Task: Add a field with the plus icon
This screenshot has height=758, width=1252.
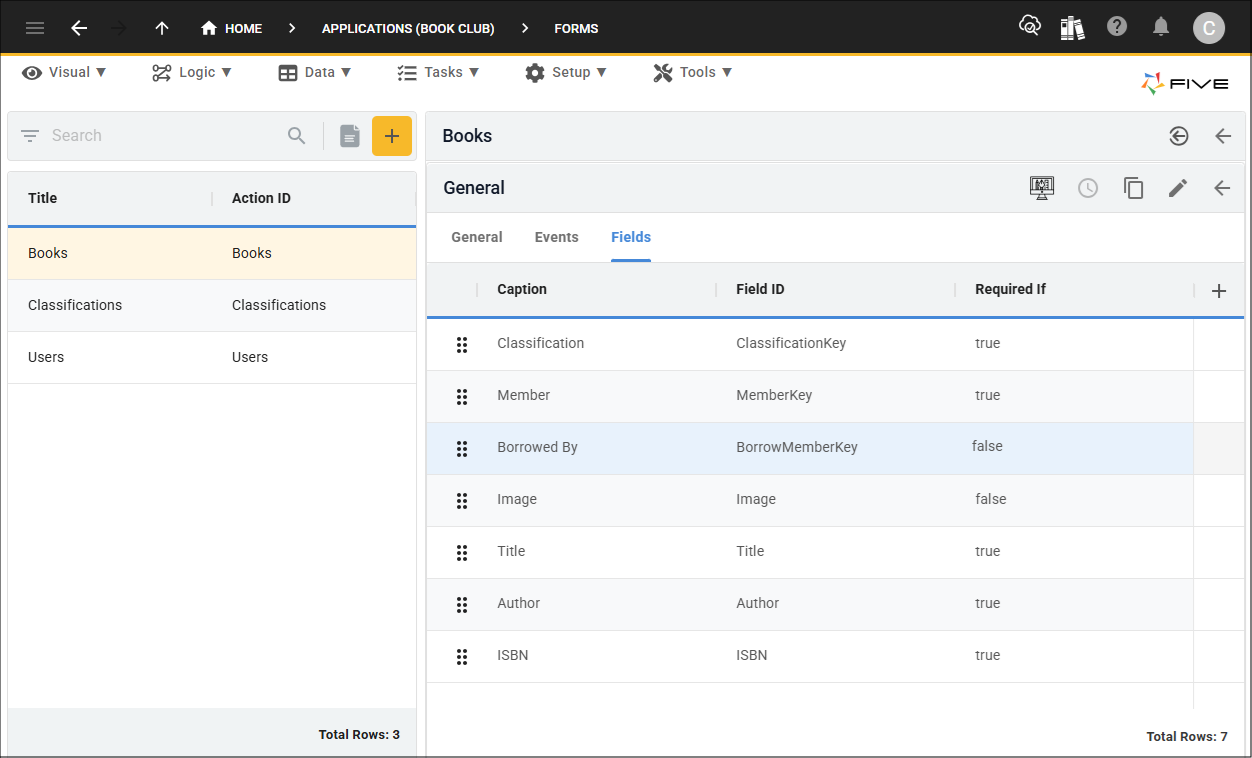Action: coord(1219,291)
